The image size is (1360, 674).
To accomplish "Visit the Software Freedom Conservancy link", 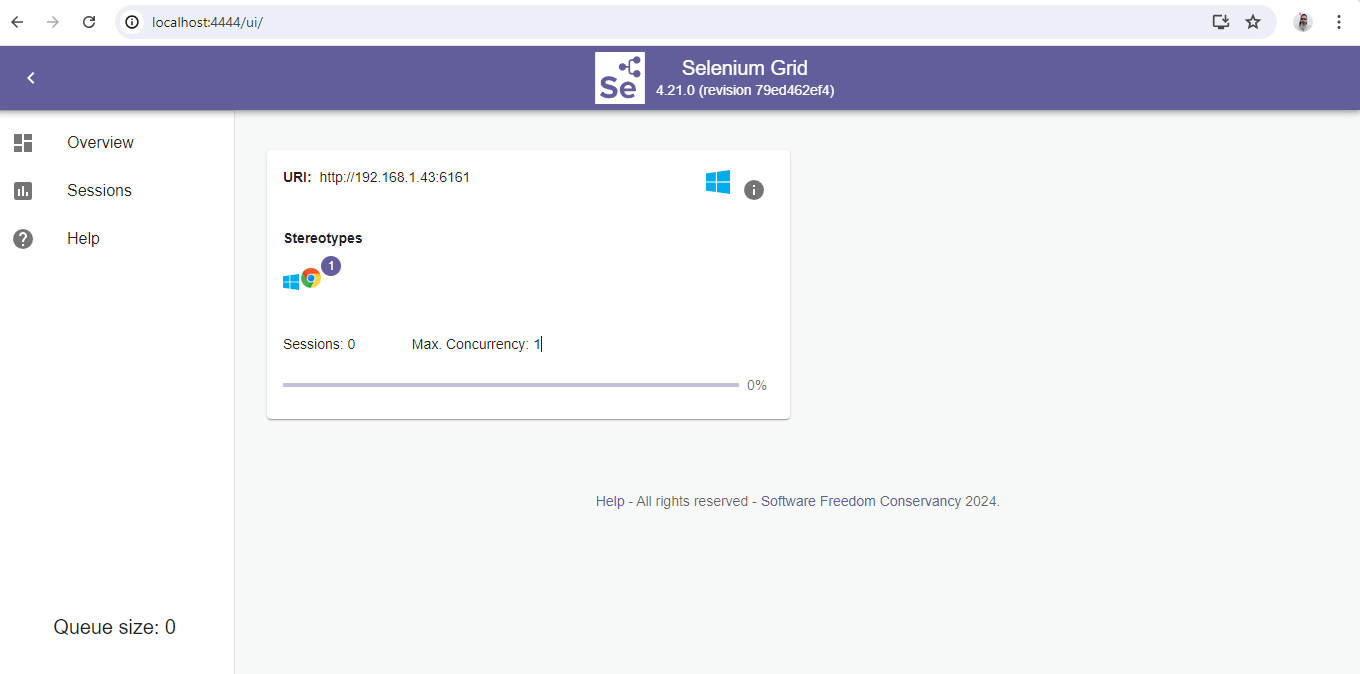I will click(860, 502).
